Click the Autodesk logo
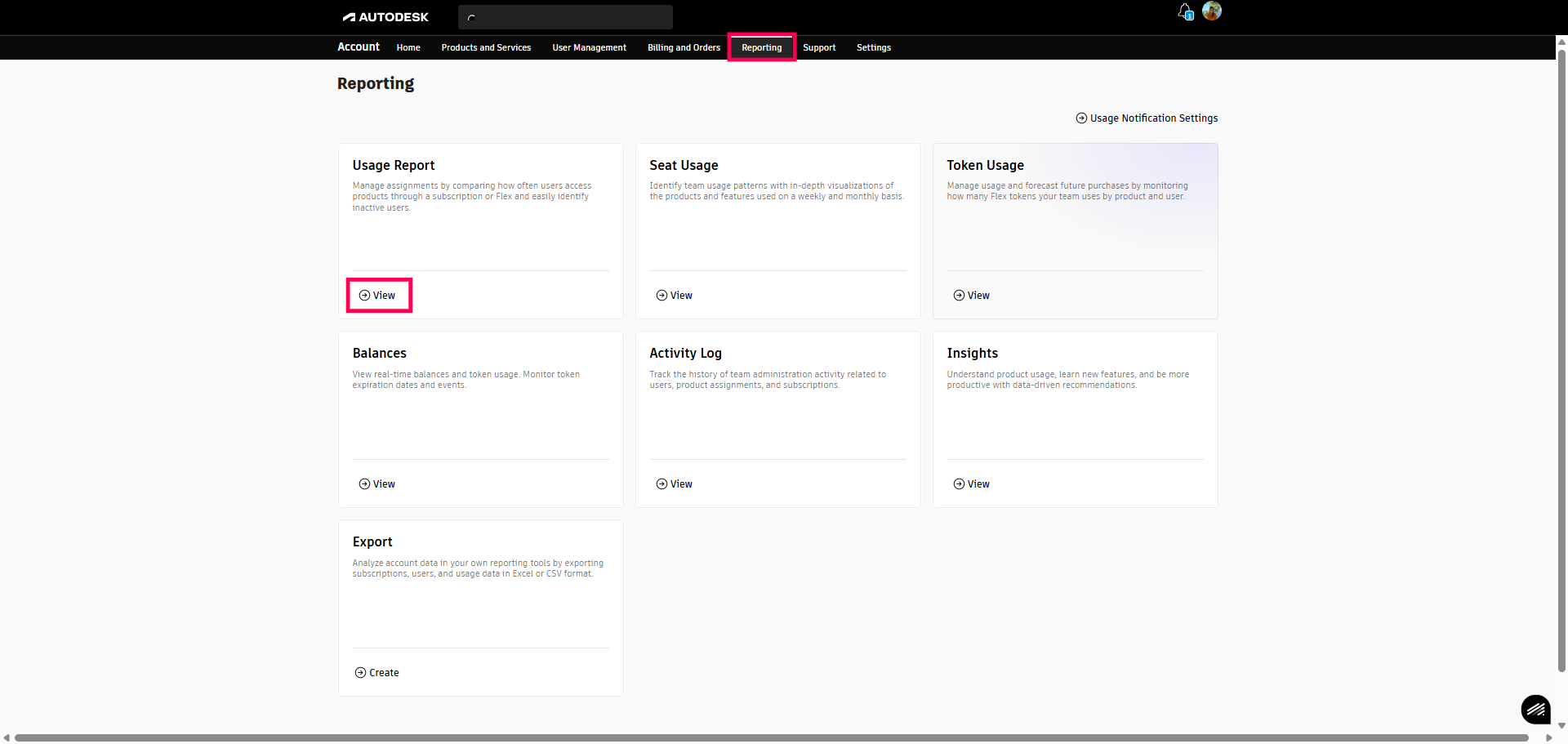Image resolution: width=1568 pixels, height=744 pixels. click(x=385, y=17)
